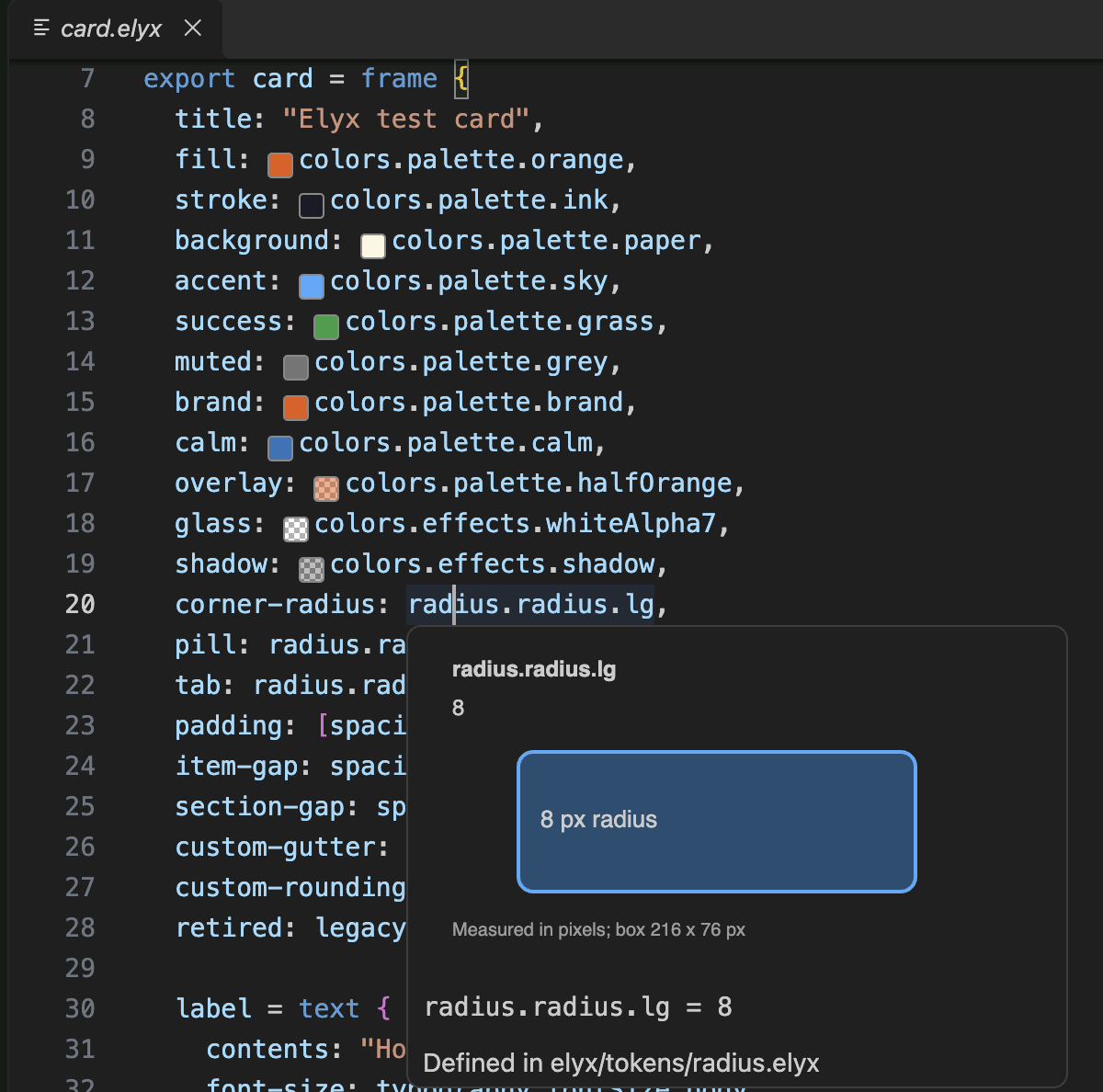Click the radius.radius.lg token on line 20
Screen dimensions: 1103x1092
[x=531, y=604]
